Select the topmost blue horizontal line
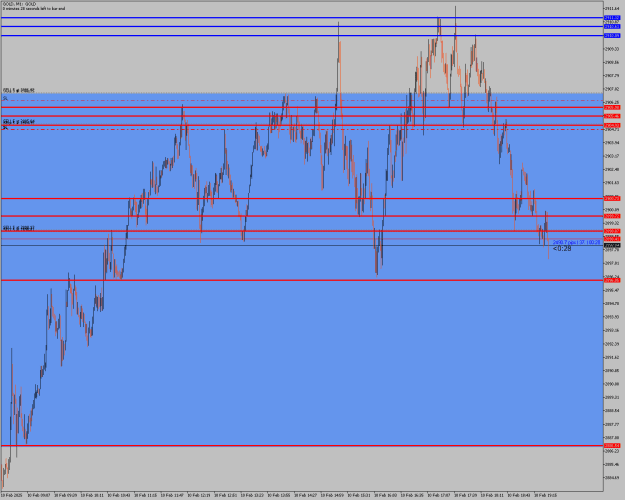The image size is (625, 500). (302, 18)
